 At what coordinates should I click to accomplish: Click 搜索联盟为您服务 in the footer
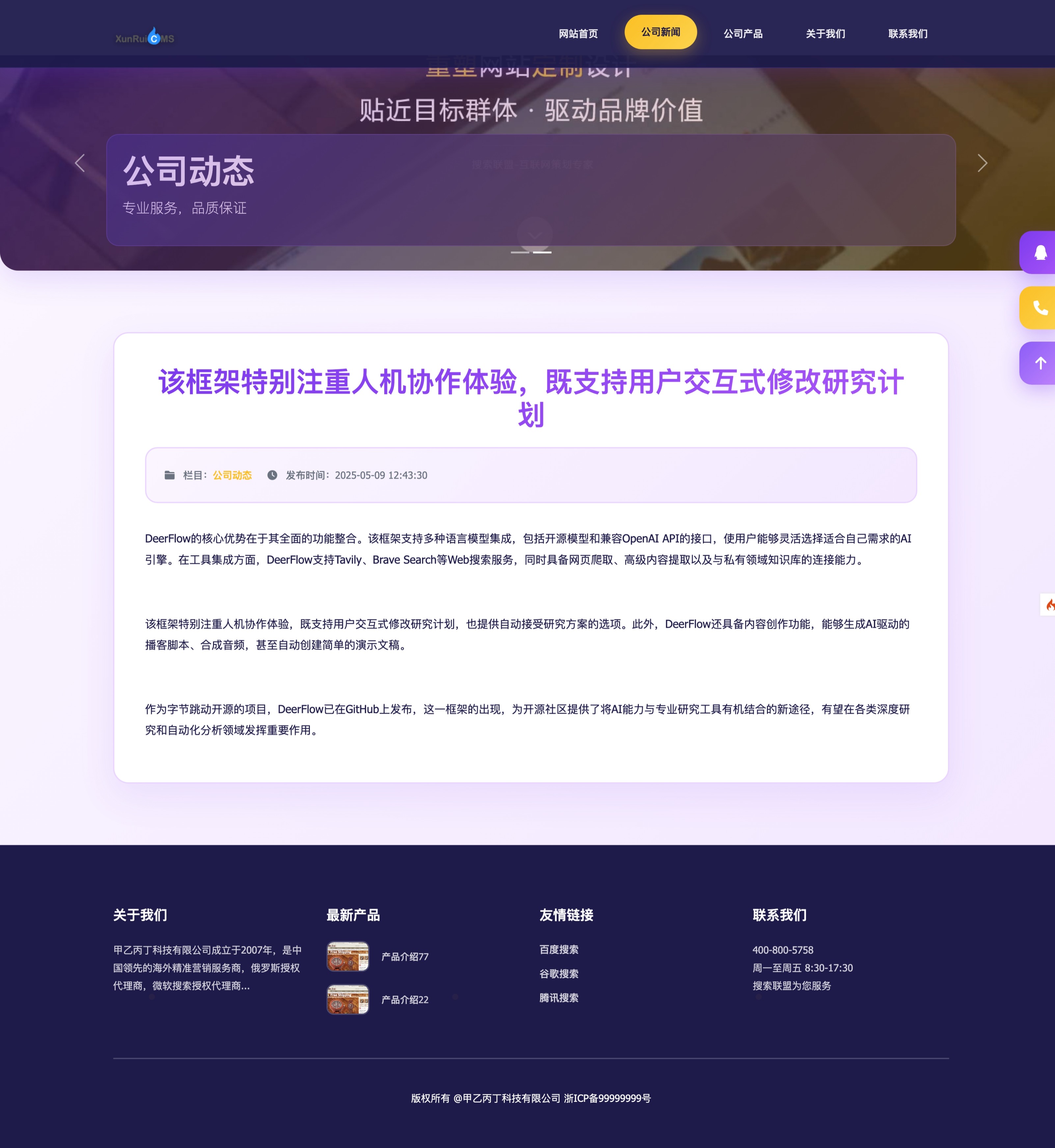[792, 985]
